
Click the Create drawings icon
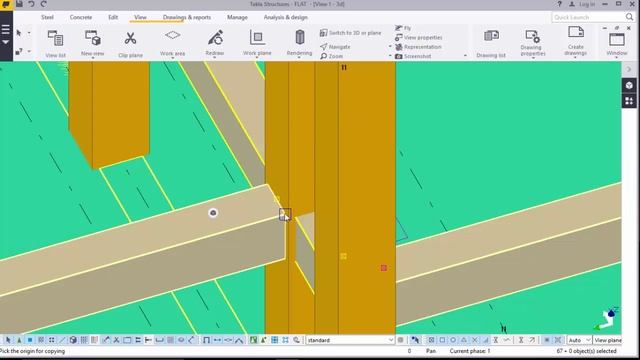click(576, 32)
